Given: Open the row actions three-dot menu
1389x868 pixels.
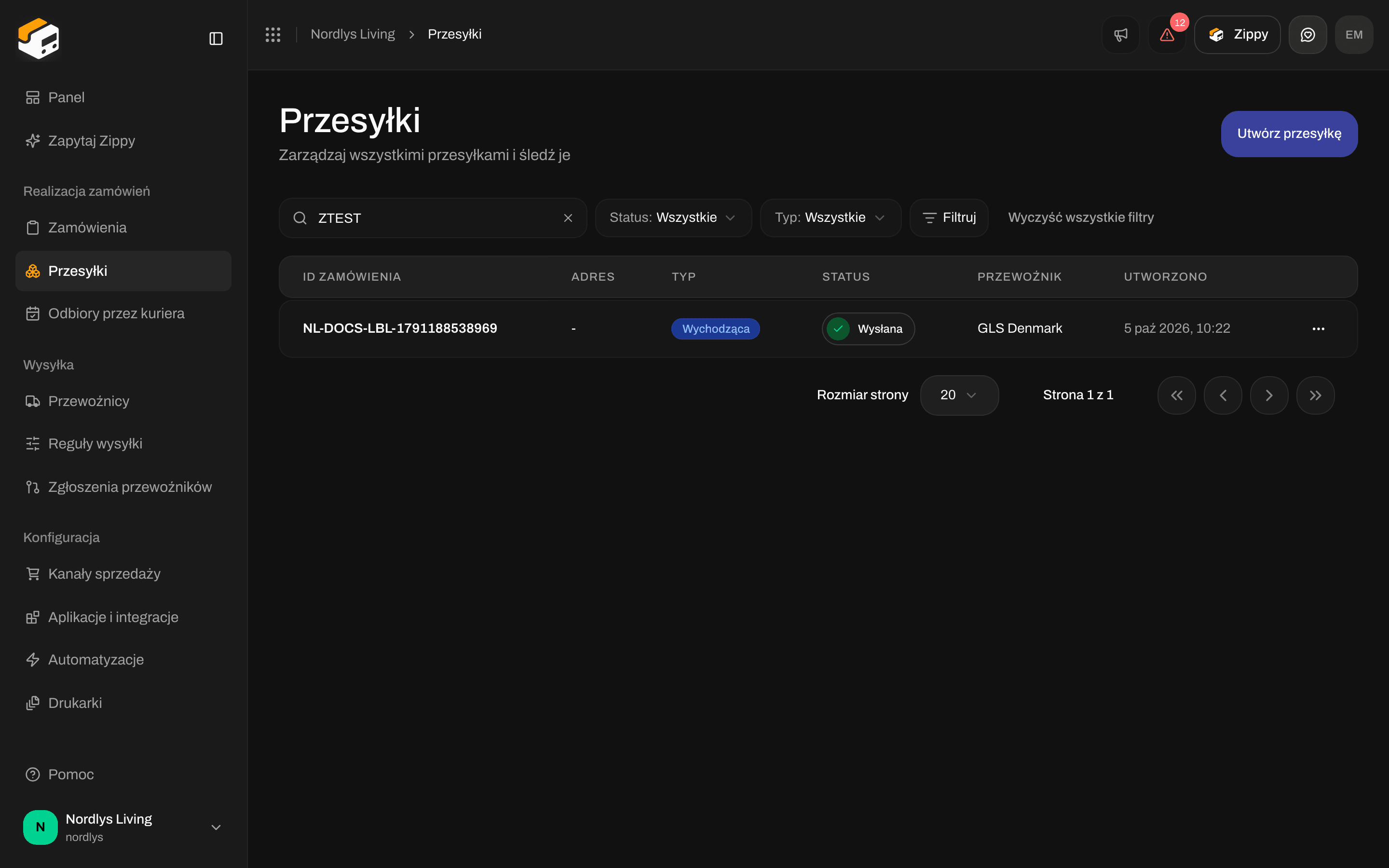Looking at the screenshot, I should point(1319,329).
